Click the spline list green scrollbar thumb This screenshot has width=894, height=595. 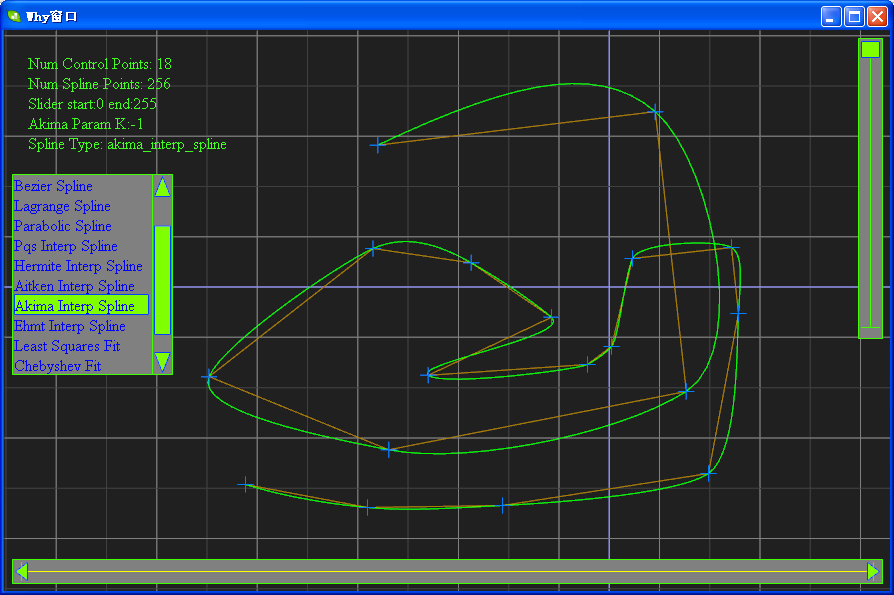tap(162, 280)
